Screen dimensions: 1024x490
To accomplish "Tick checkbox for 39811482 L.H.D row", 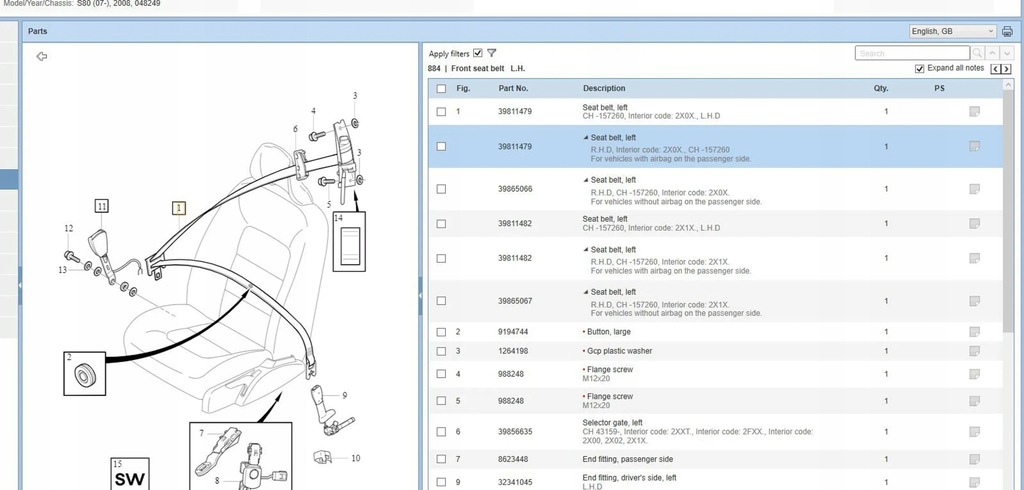I will click(441, 223).
